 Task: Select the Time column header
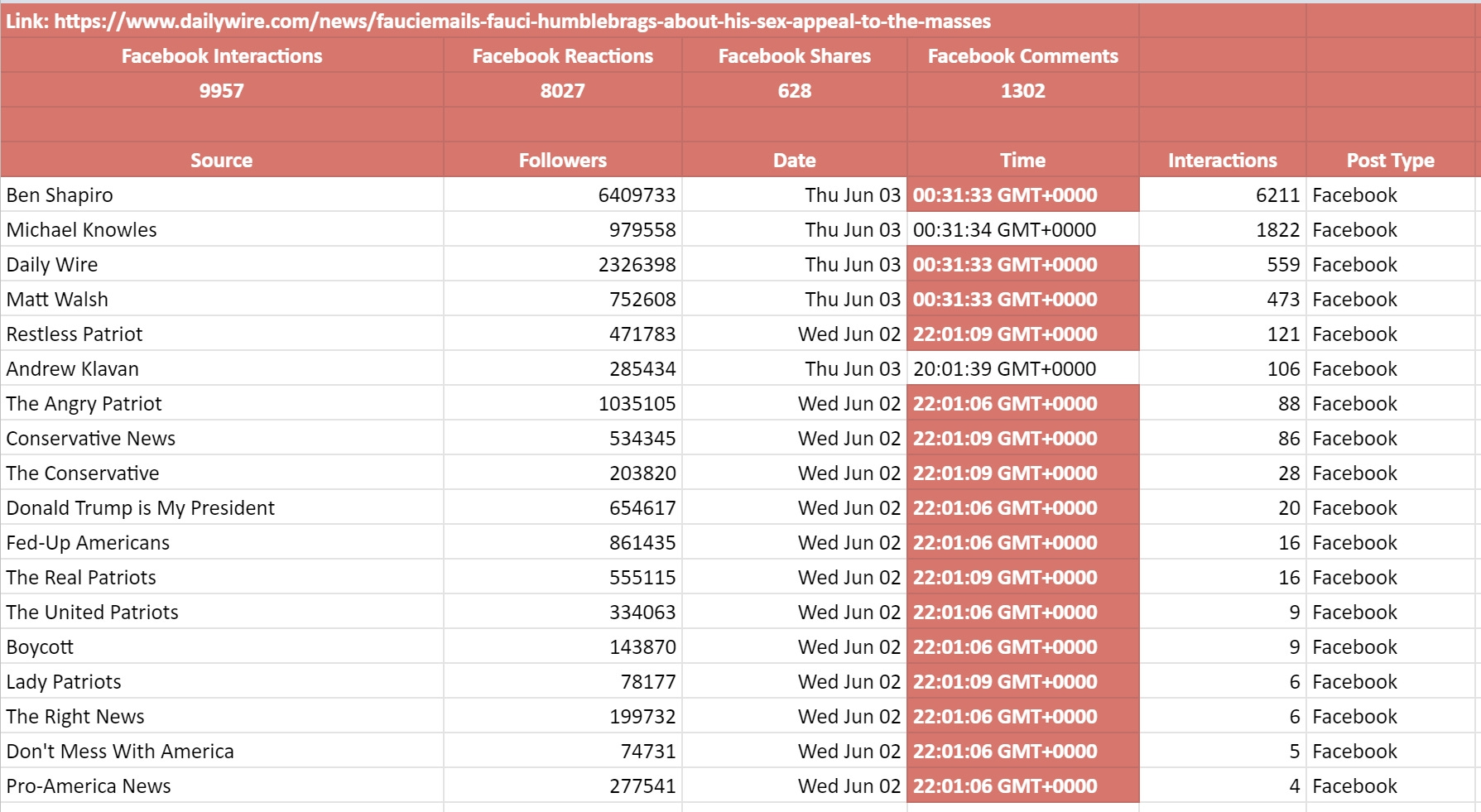[x=1023, y=160]
